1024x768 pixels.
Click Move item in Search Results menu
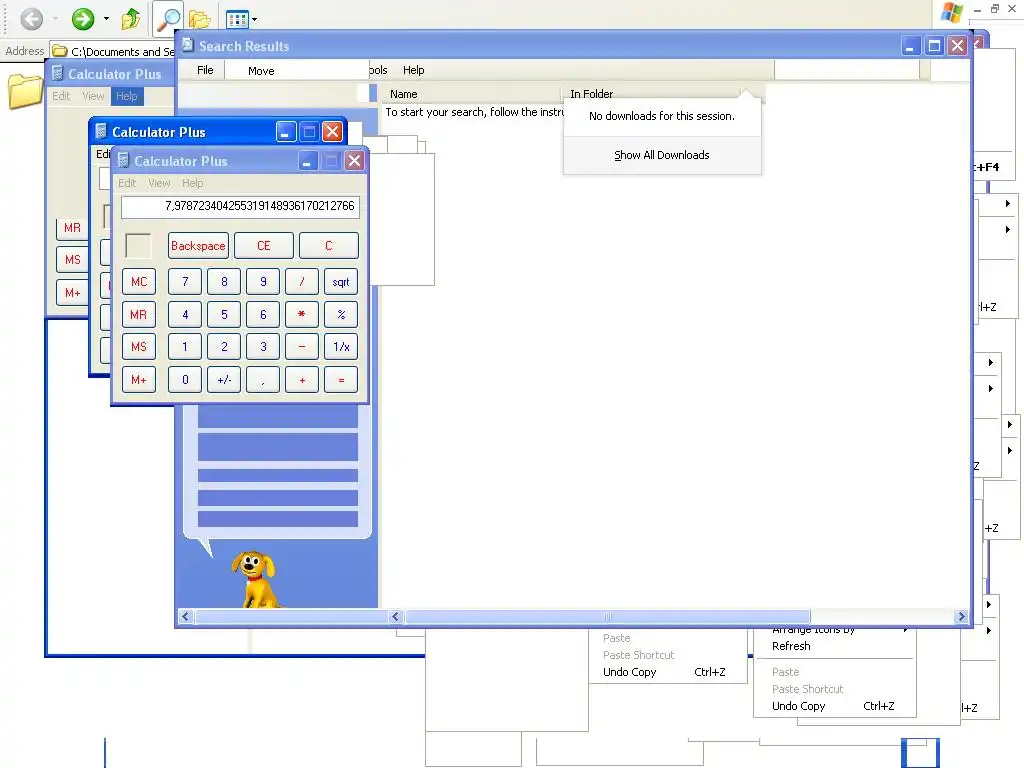[261, 71]
